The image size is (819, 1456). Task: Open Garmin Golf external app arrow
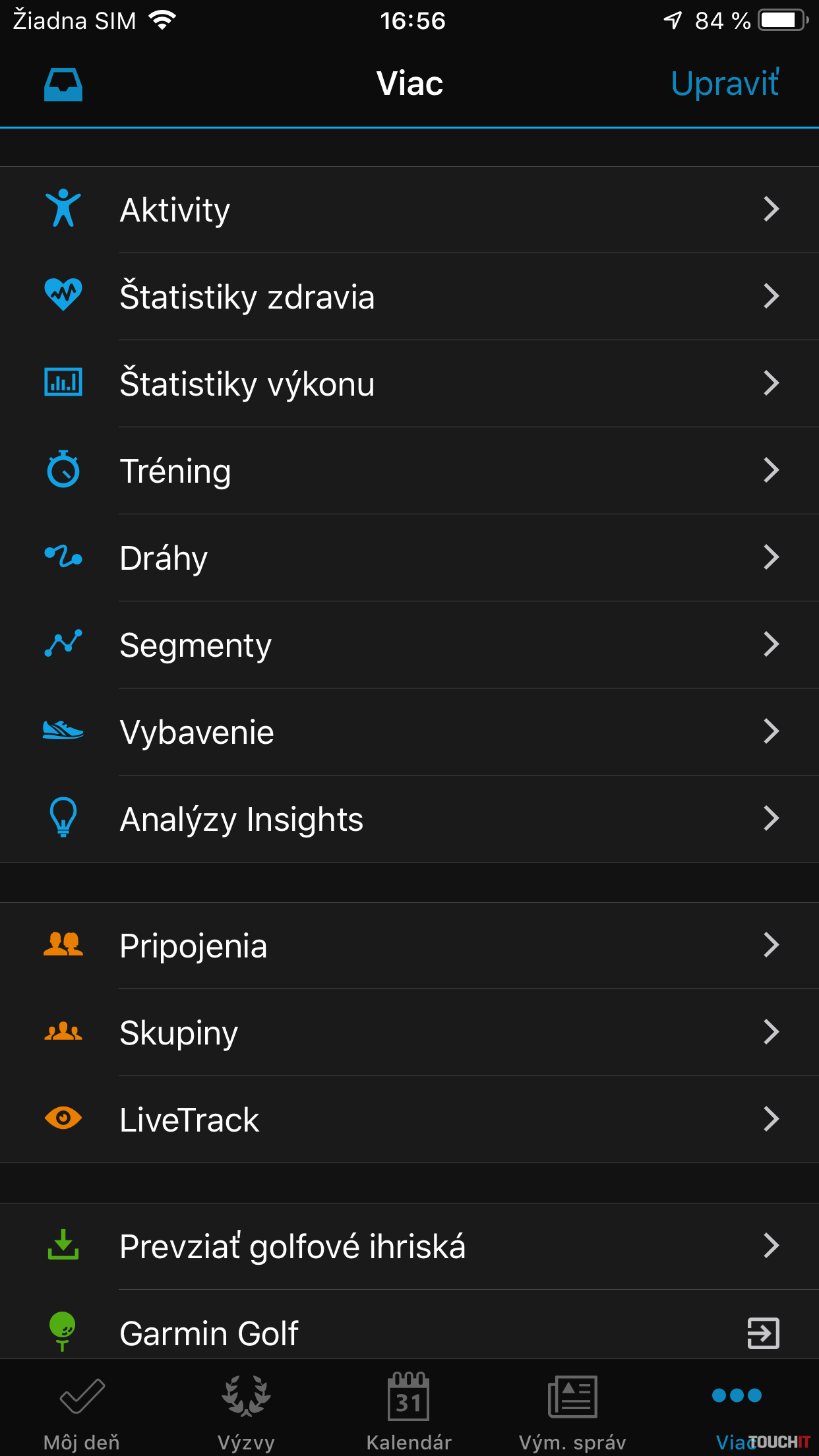coord(763,1333)
